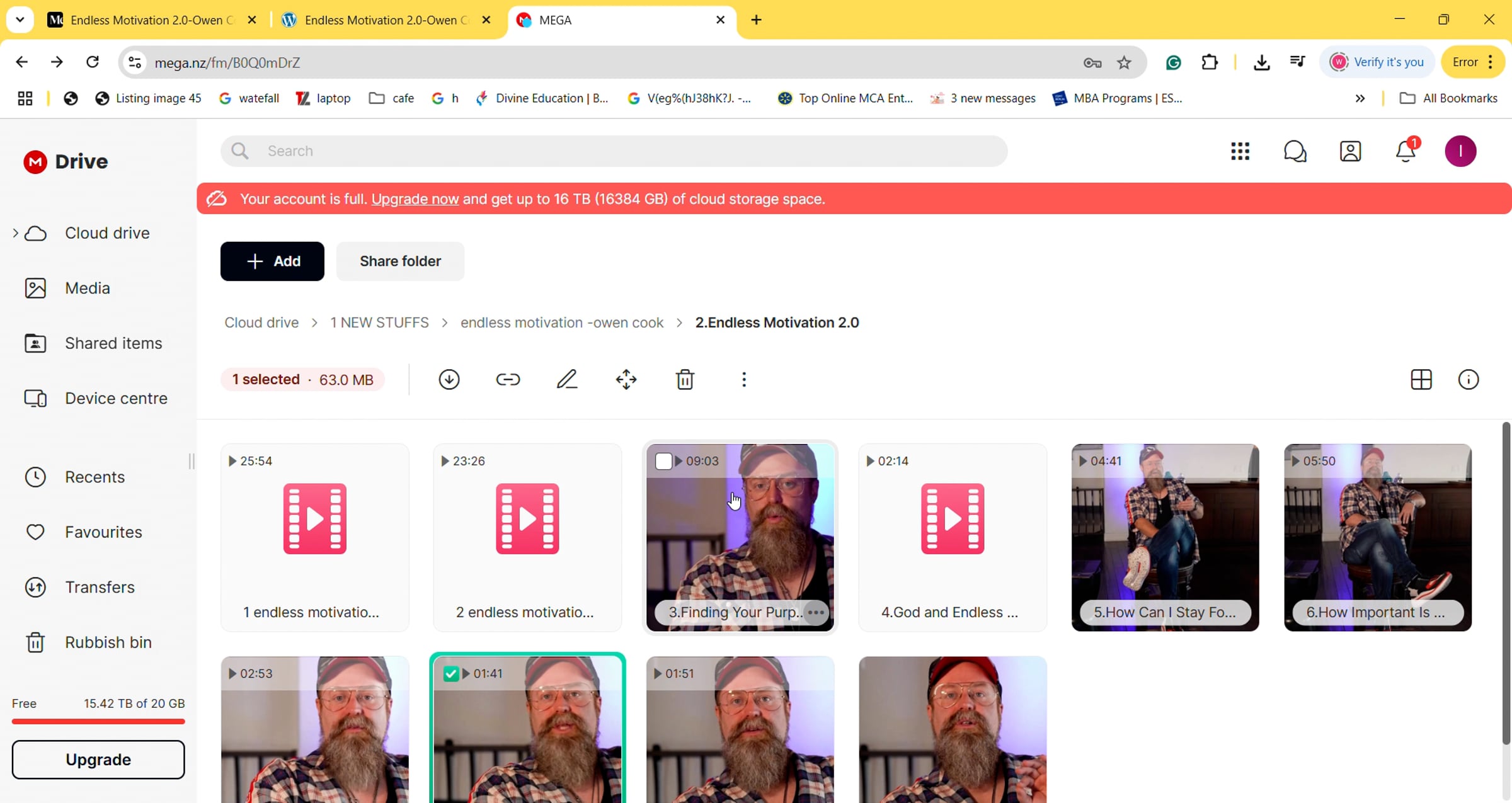Click the trash delete icon in toolbar
The height and width of the screenshot is (803, 1512).
coord(685,380)
